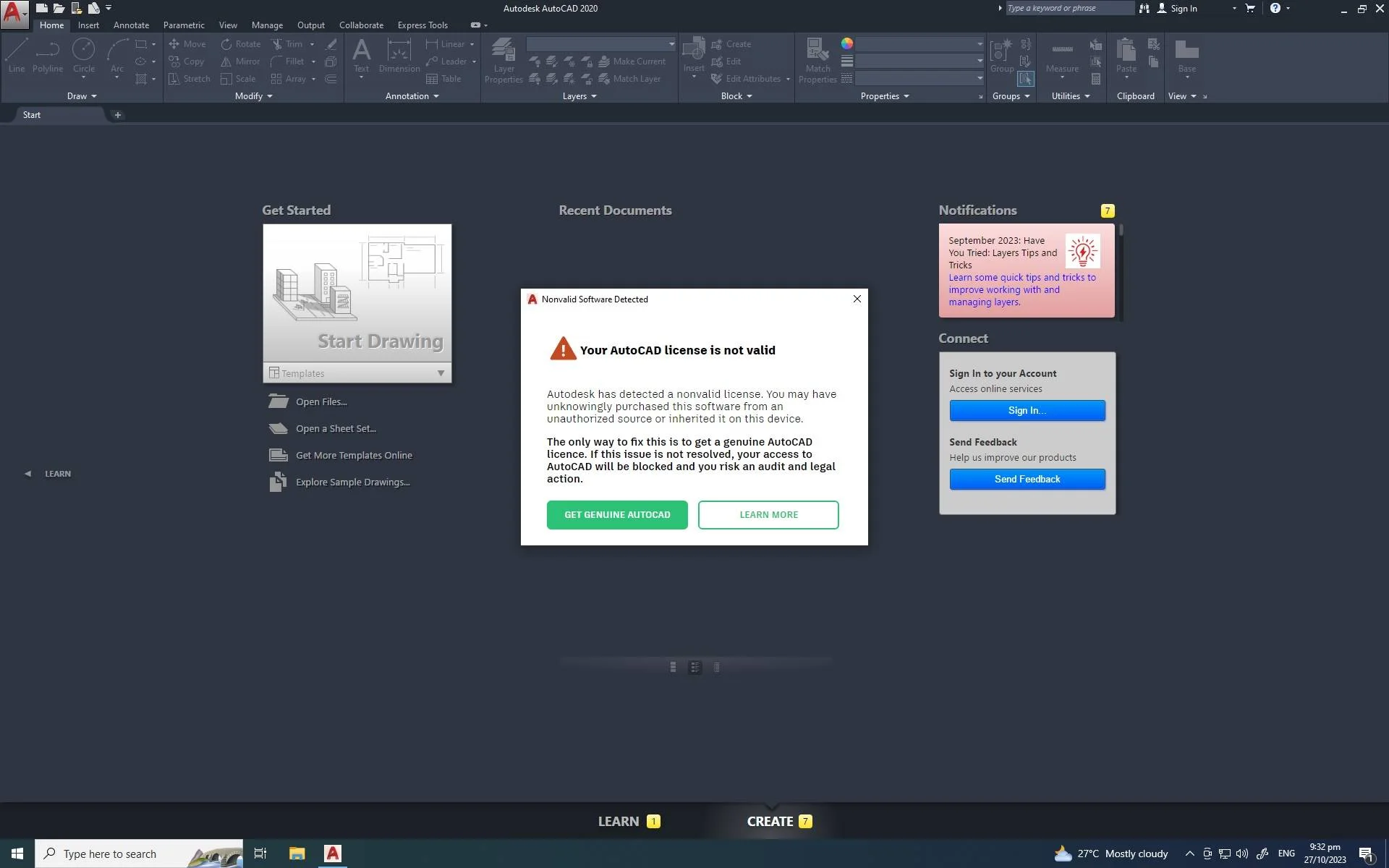Click the Move tool in Modify panel

tap(187, 44)
